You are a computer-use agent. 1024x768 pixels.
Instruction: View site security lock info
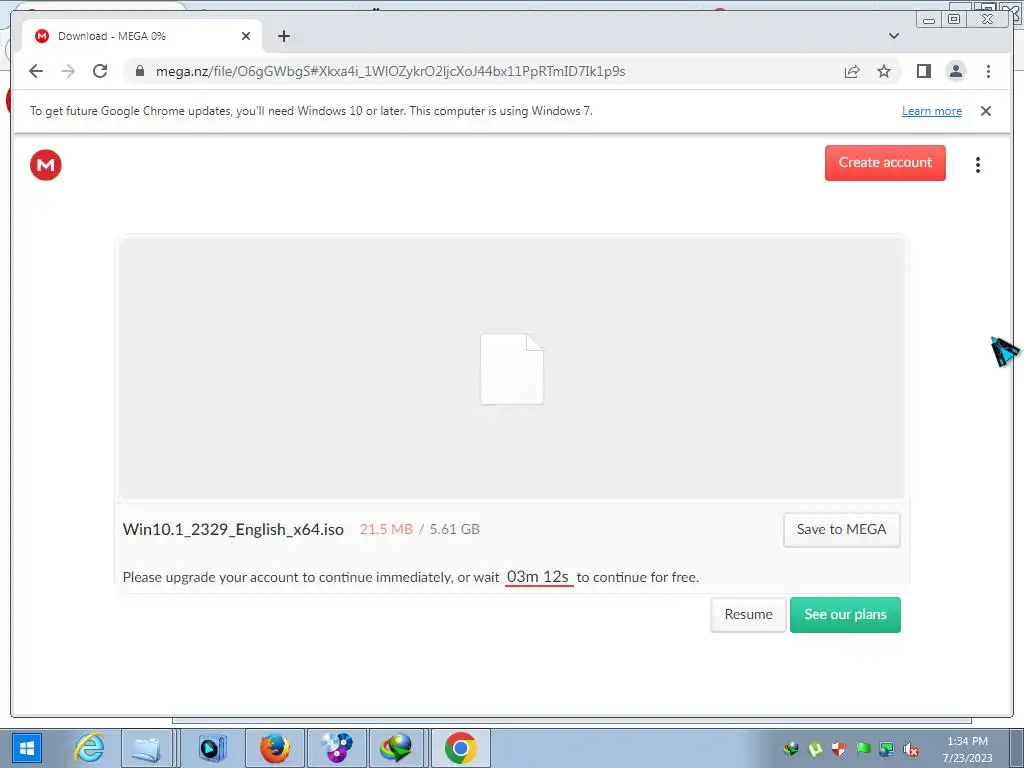click(x=139, y=71)
